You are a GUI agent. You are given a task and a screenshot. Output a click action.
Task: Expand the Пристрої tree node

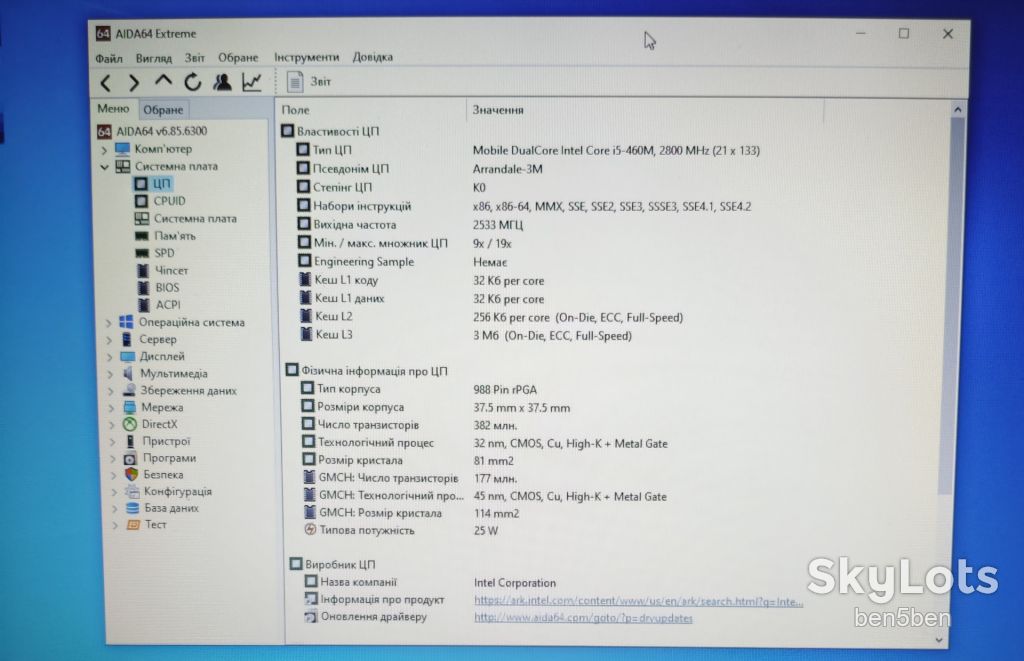tap(112, 442)
